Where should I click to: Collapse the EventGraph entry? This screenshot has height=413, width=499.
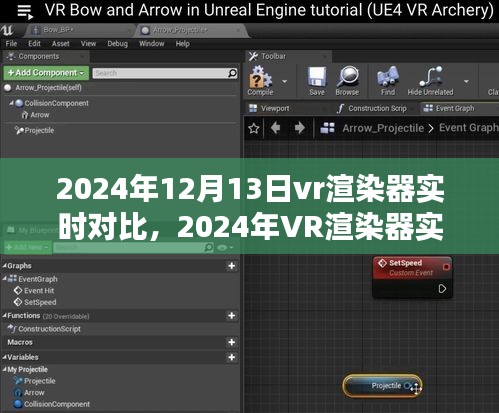pyautogui.click(x=5, y=278)
